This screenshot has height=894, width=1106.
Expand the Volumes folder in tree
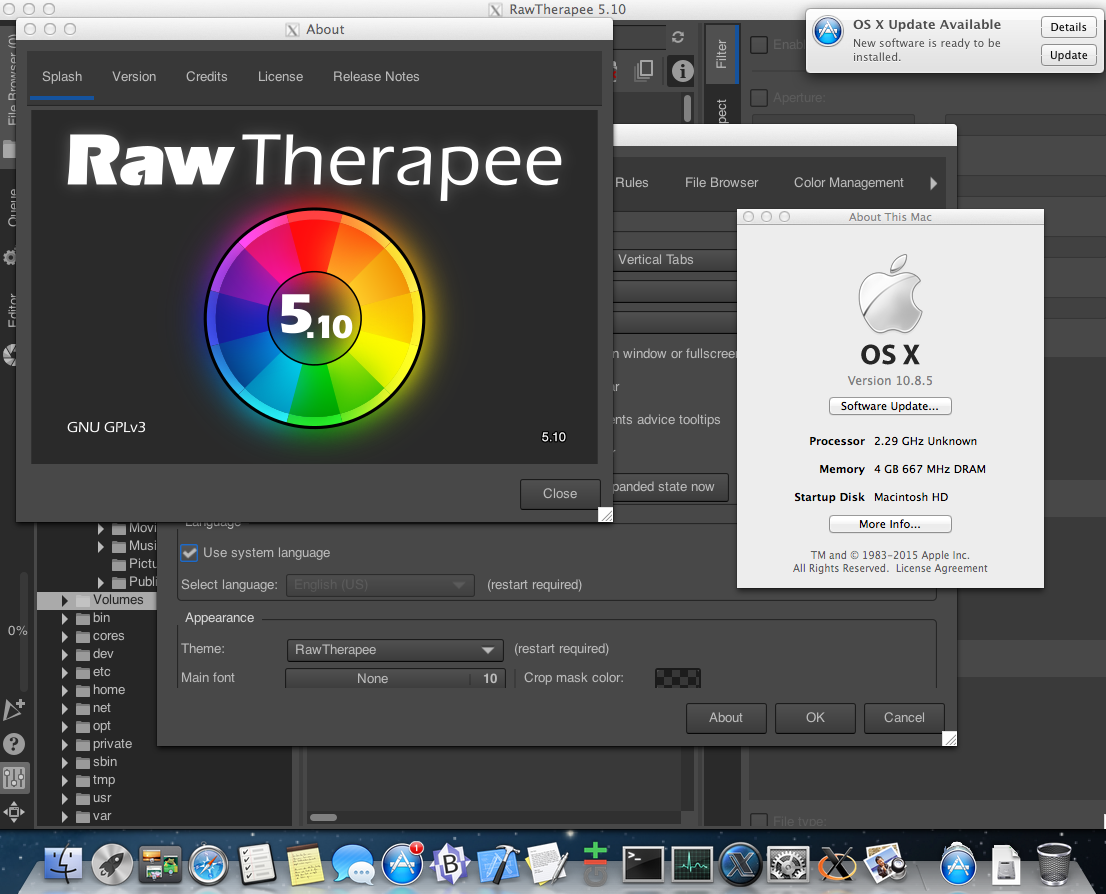coord(65,600)
